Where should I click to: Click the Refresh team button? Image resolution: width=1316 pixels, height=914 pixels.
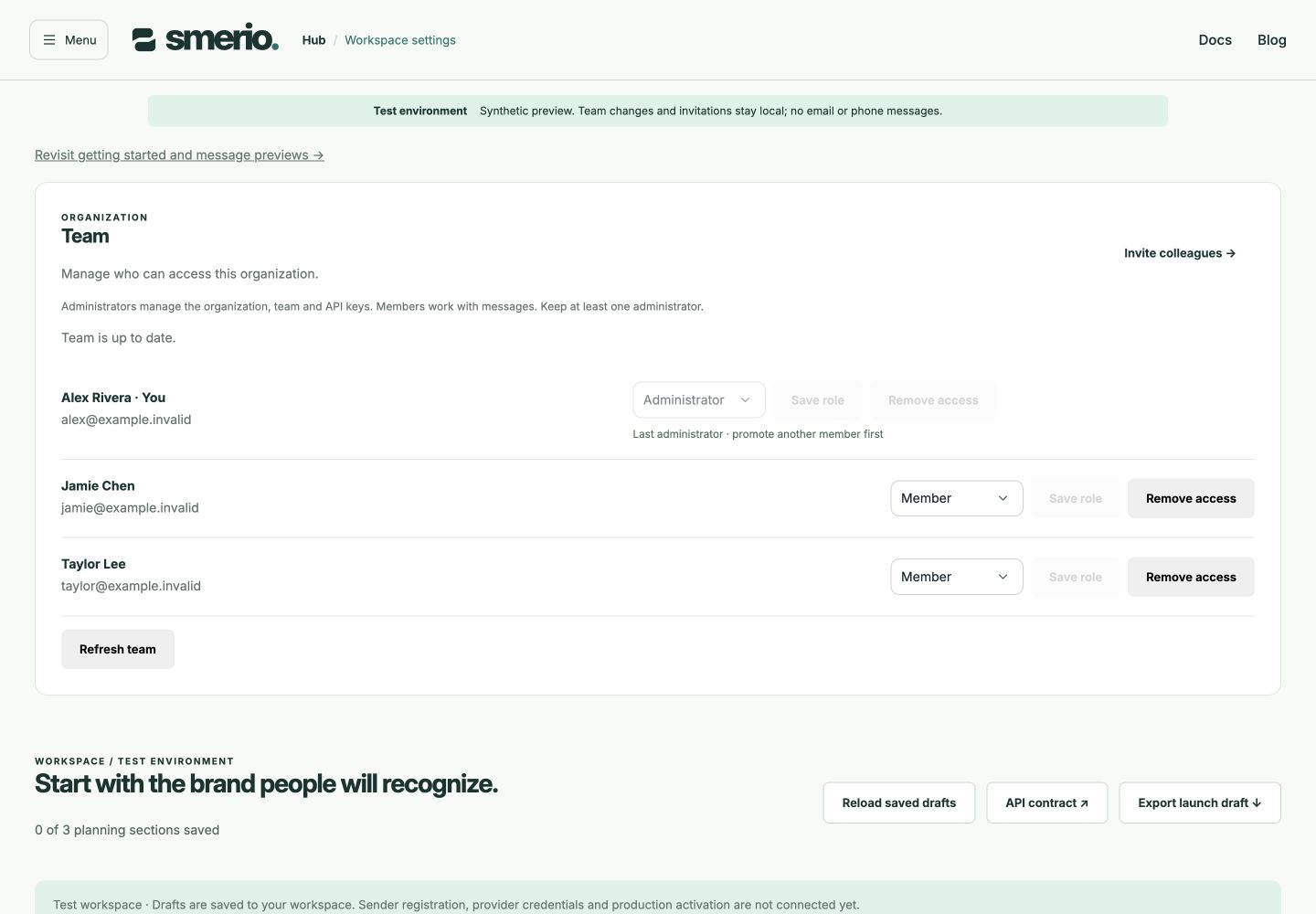tap(118, 649)
